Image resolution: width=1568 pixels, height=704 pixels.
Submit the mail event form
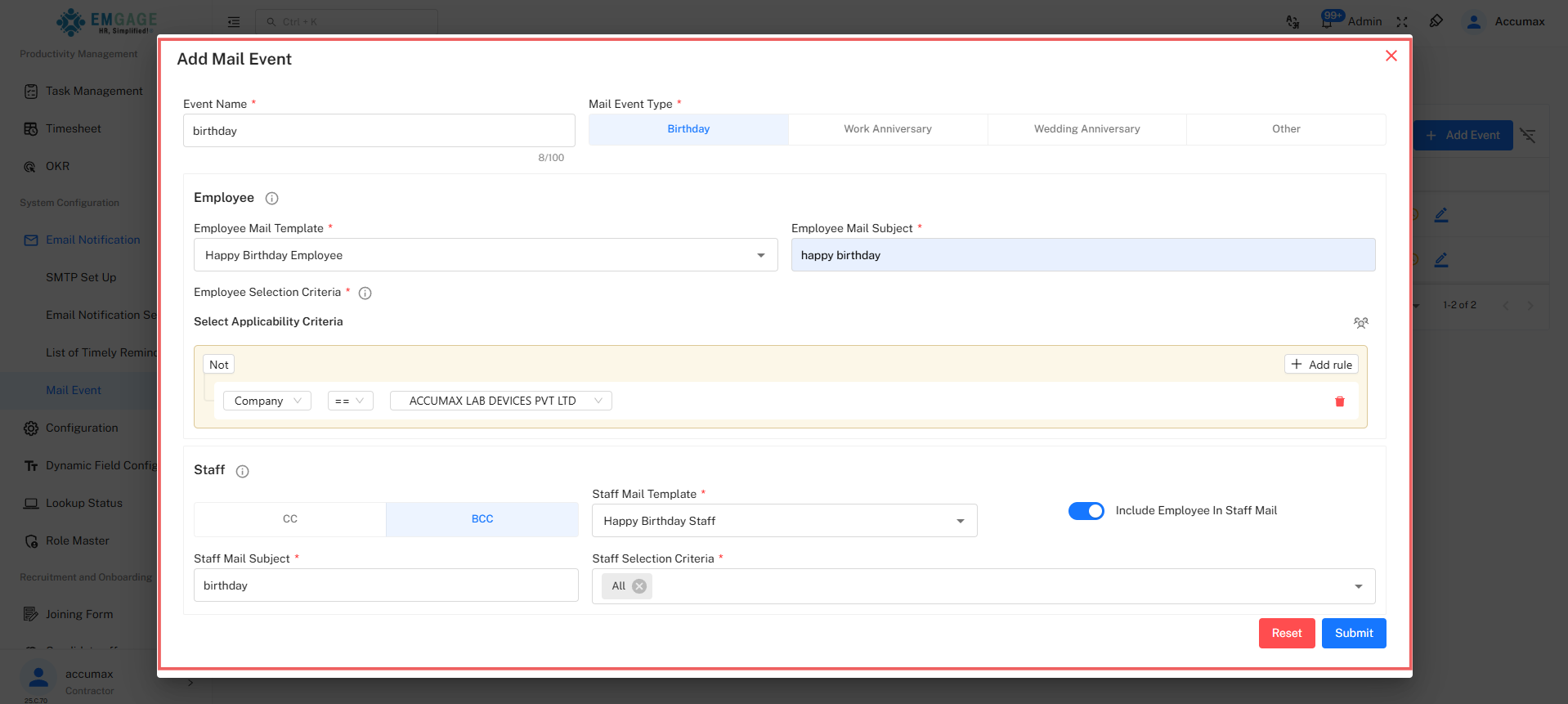pos(1354,634)
